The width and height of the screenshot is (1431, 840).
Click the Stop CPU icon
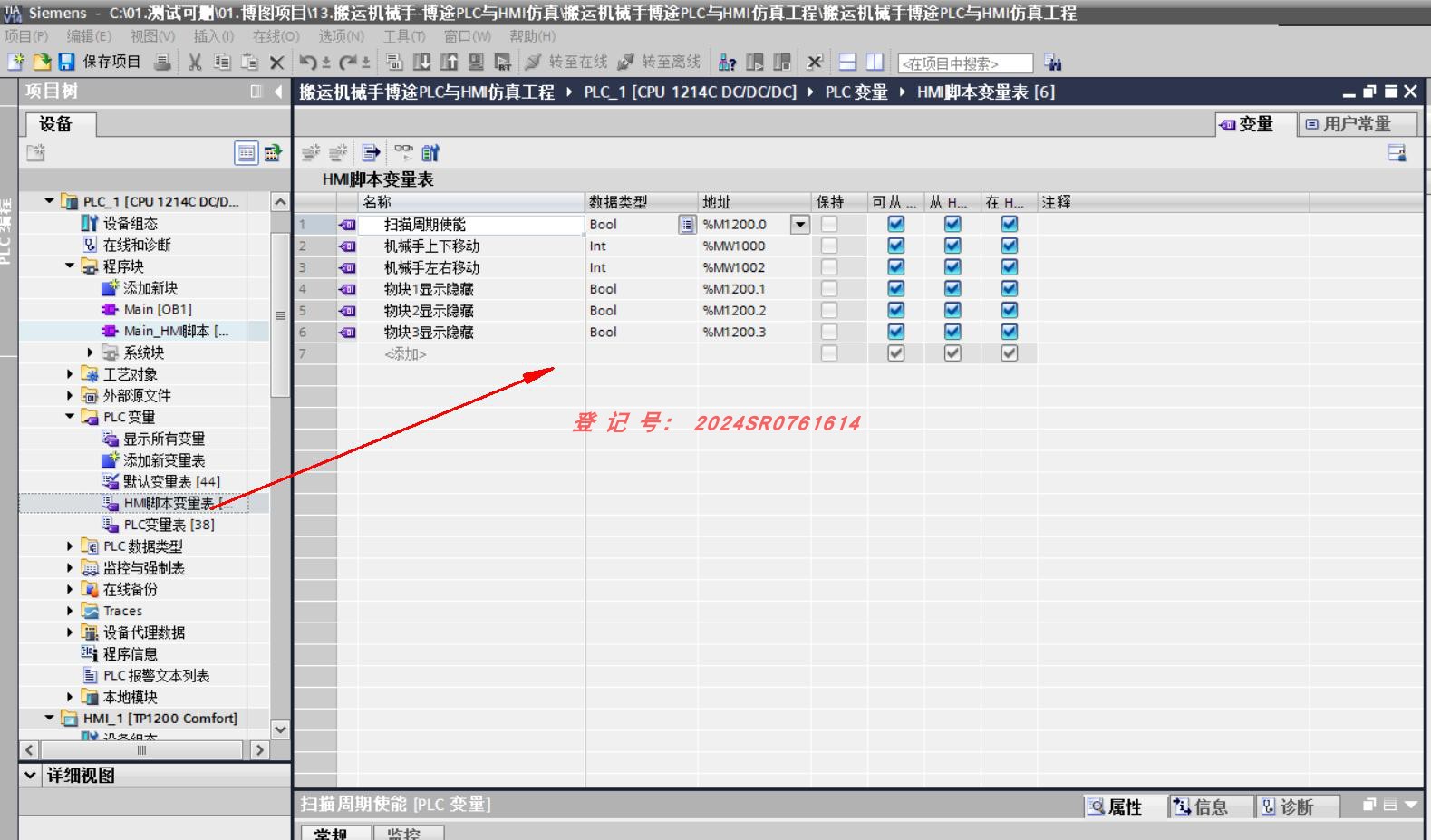(782, 63)
